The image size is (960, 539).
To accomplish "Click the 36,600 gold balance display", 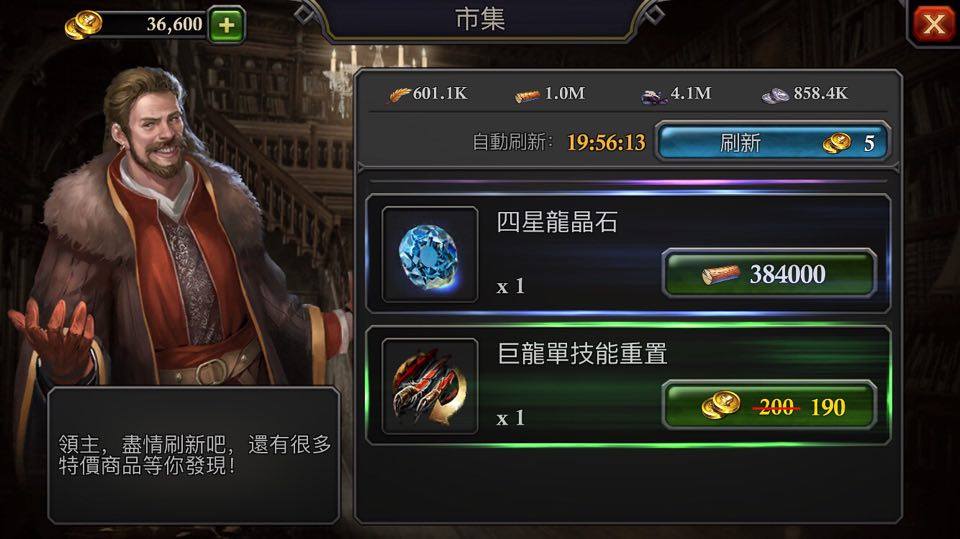I will 174,24.
